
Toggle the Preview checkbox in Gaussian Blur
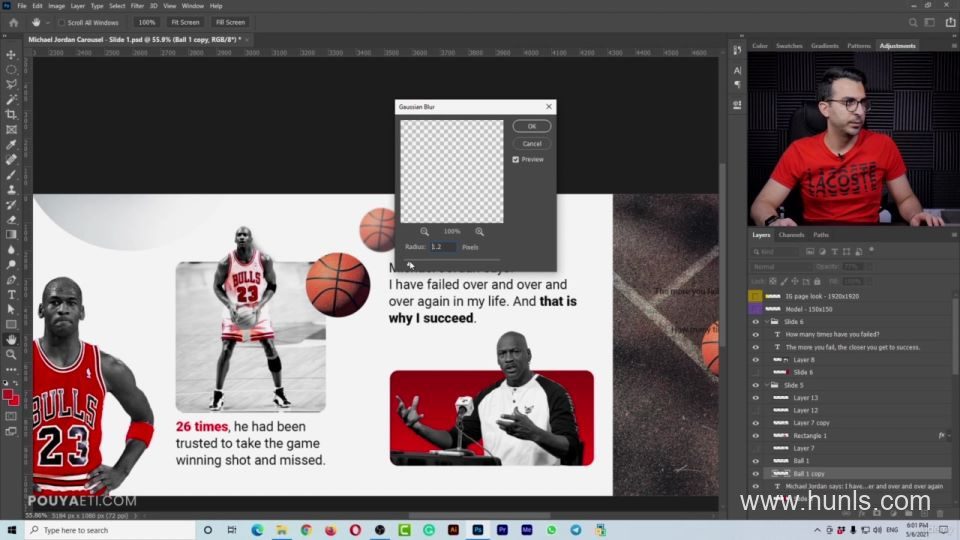point(516,159)
